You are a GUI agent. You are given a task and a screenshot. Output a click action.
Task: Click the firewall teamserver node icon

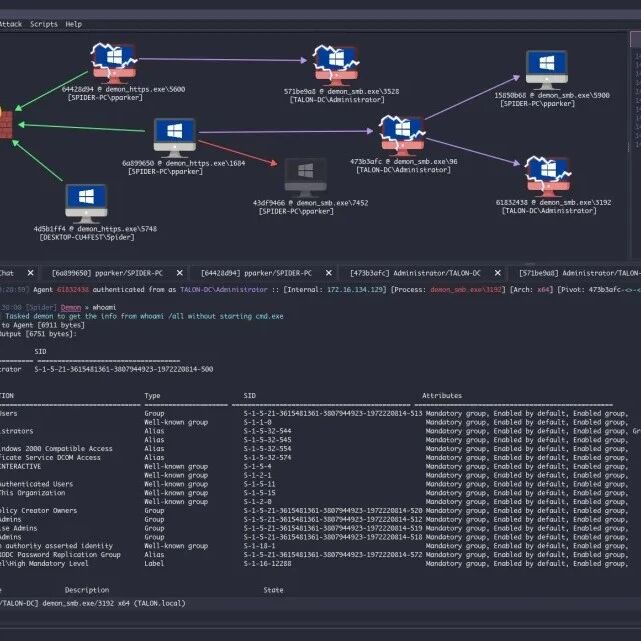6,123
